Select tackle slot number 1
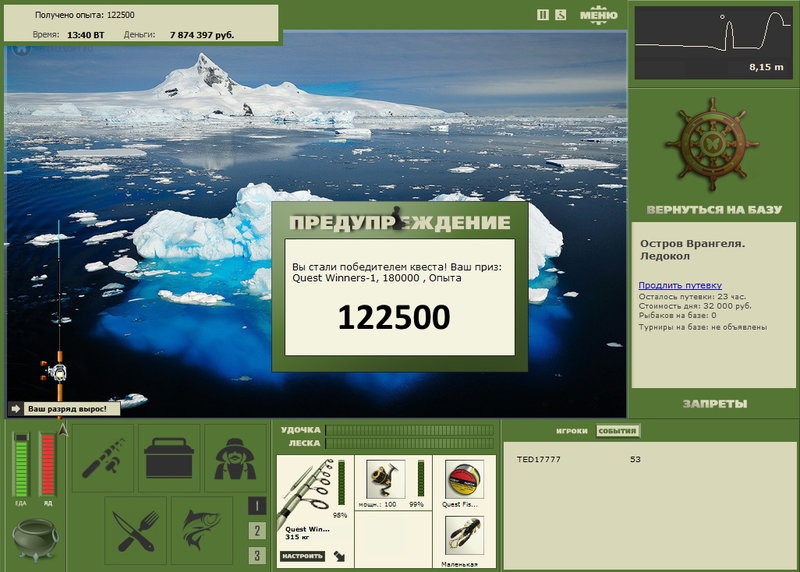Screen dimensions: 800x572 (257, 506)
